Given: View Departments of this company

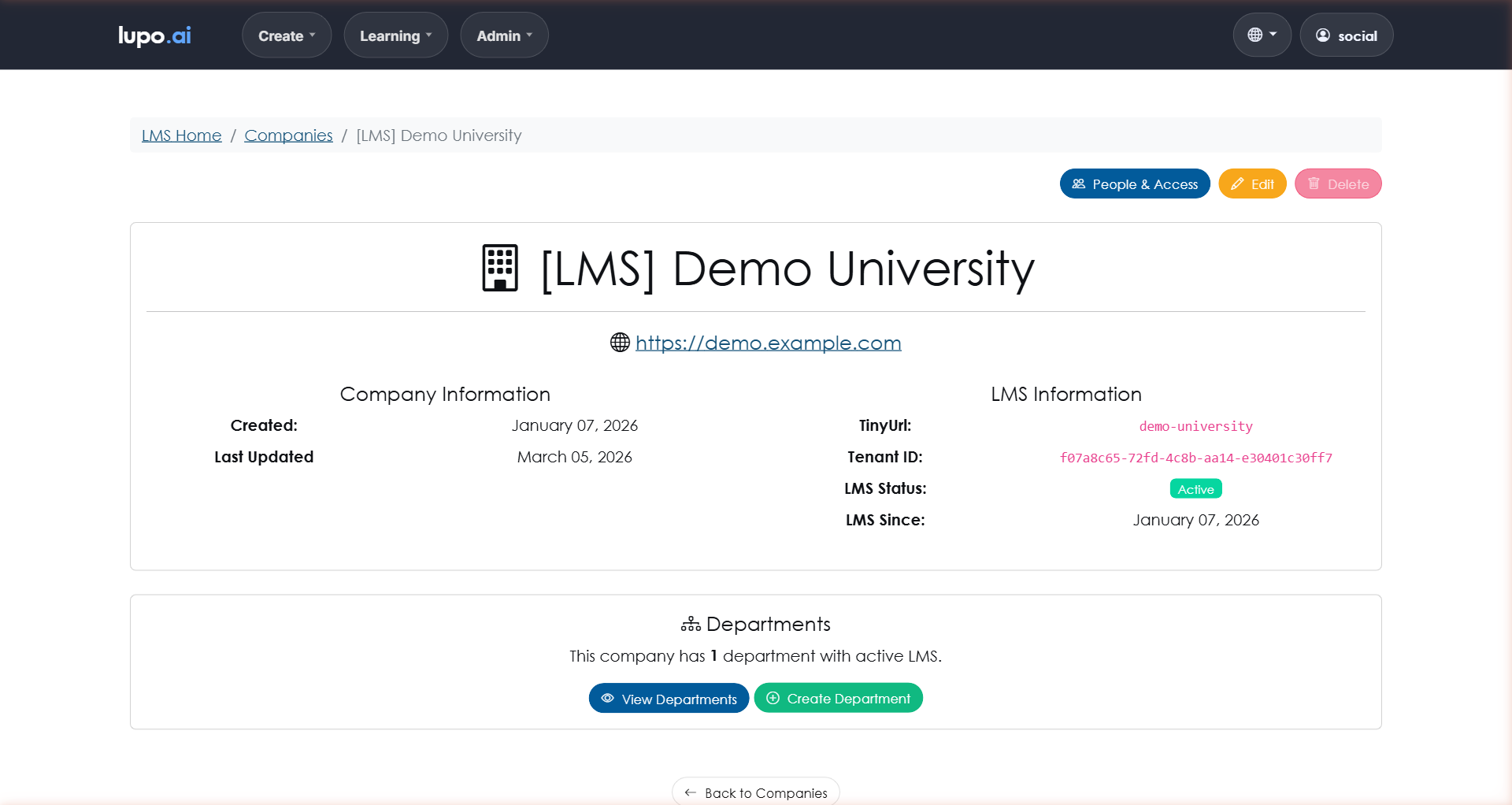Looking at the screenshot, I should 669,699.
